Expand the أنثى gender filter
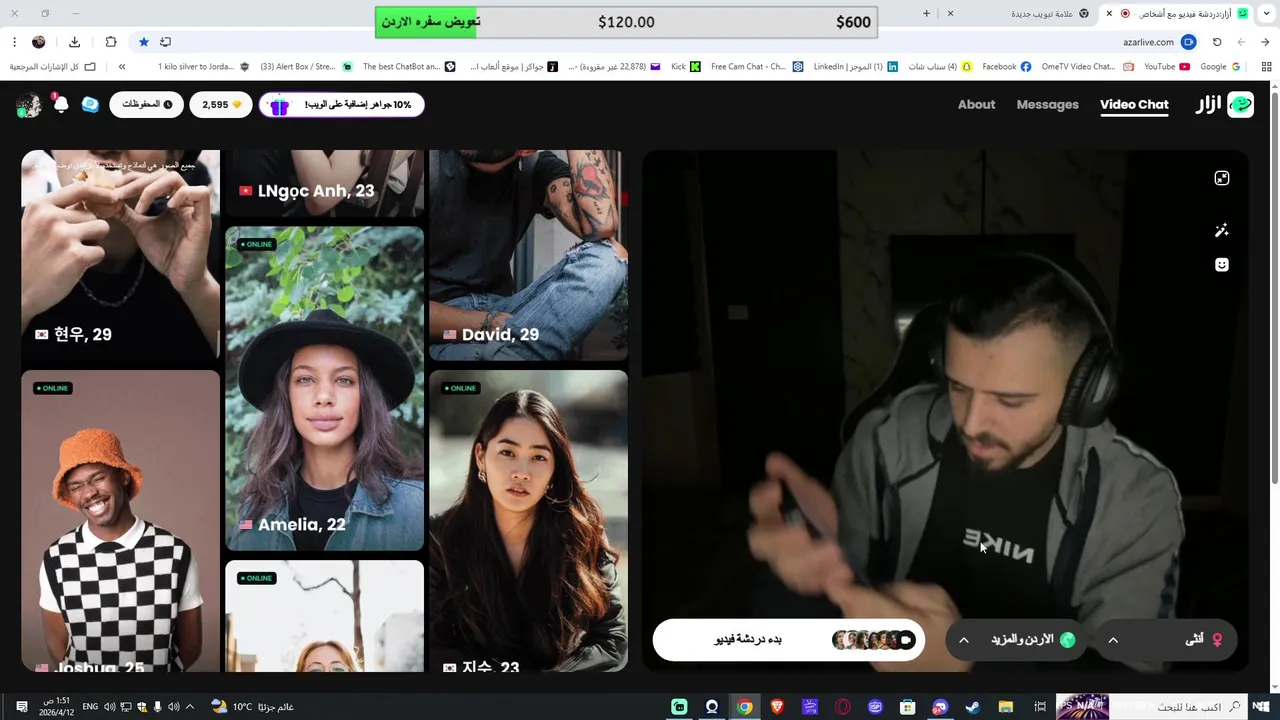 click(x=1167, y=640)
